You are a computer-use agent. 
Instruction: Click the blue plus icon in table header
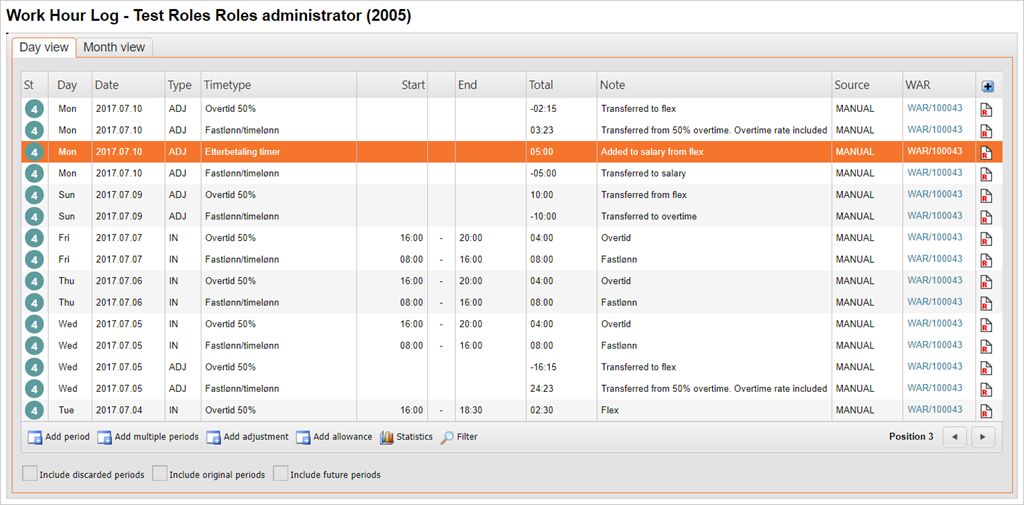coord(988,86)
